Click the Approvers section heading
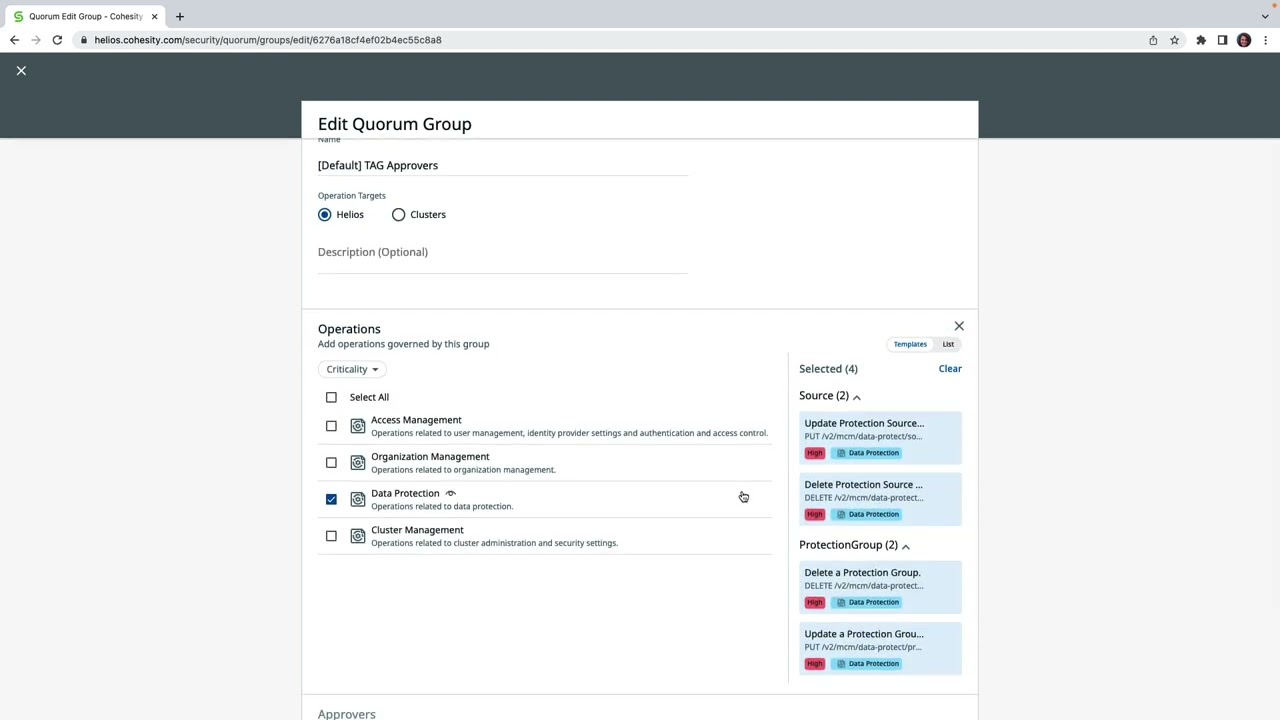Image resolution: width=1280 pixels, height=720 pixels. (x=347, y=713)
